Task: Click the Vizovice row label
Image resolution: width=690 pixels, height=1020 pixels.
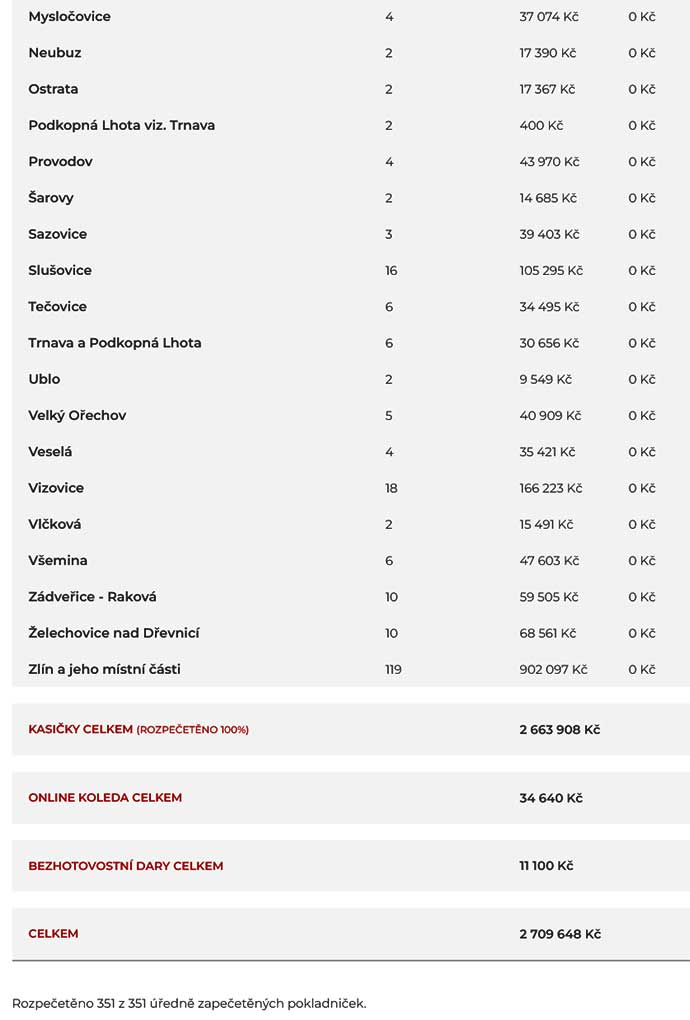Action: point(56,488)
